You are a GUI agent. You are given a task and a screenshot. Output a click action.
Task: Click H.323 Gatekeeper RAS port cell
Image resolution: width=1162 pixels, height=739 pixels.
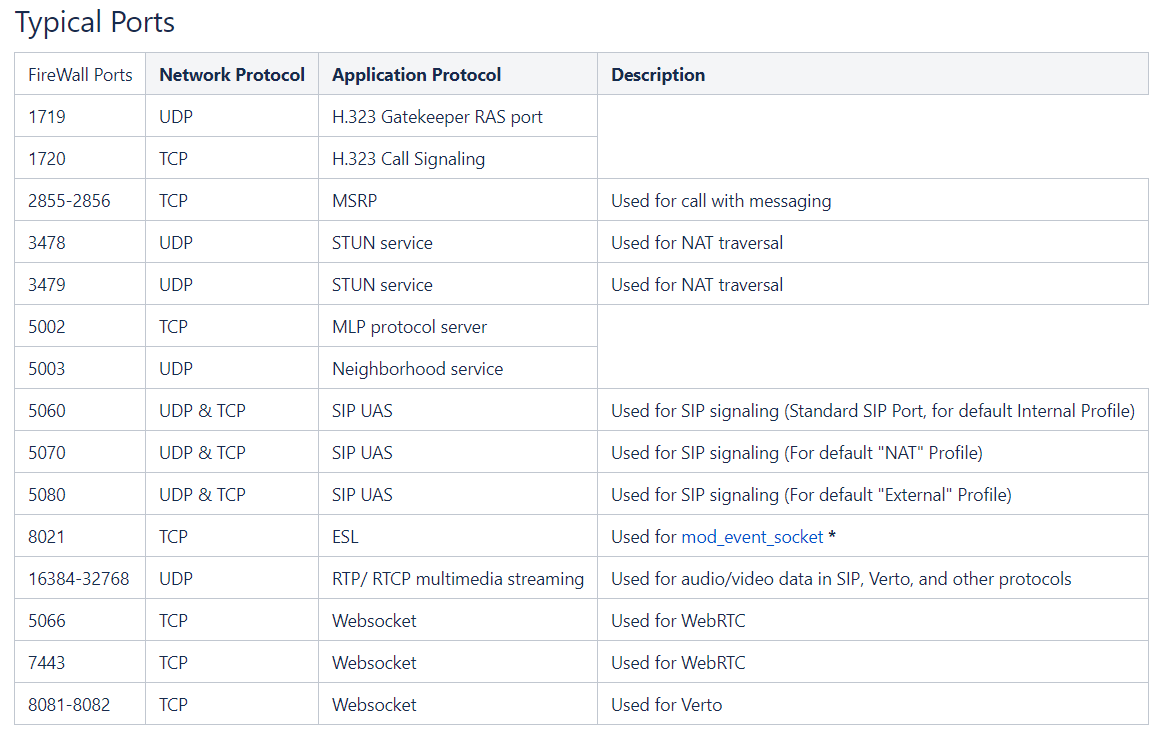(x=458, y=116)
